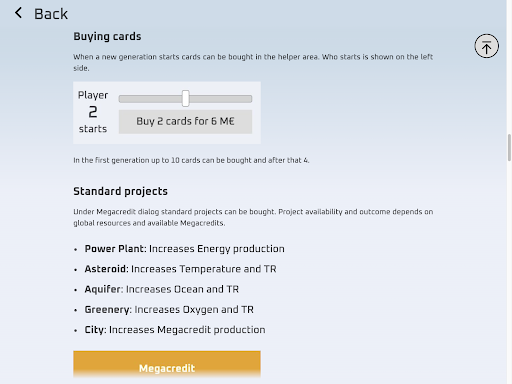Select the City list item
The image size is (512, 384).
[x=175, y=330]
